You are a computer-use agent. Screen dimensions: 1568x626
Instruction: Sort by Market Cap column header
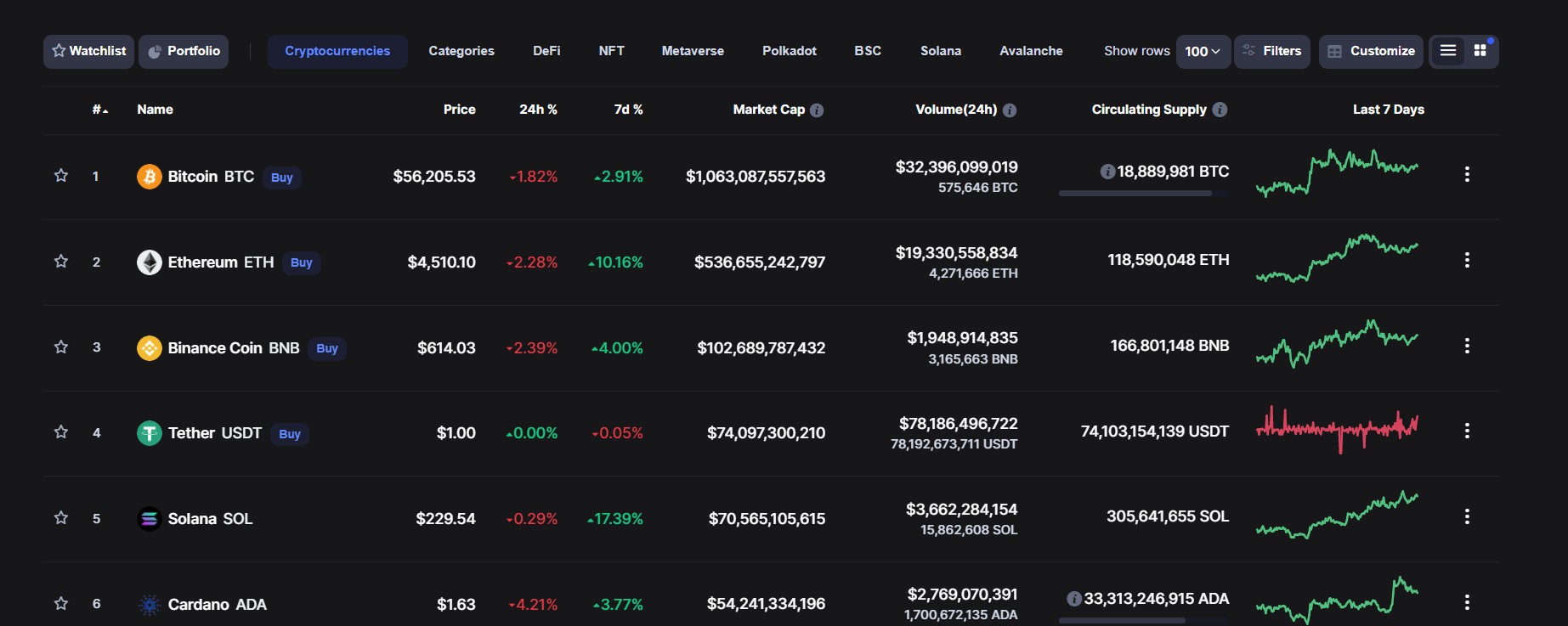click(x=769, y=110)
